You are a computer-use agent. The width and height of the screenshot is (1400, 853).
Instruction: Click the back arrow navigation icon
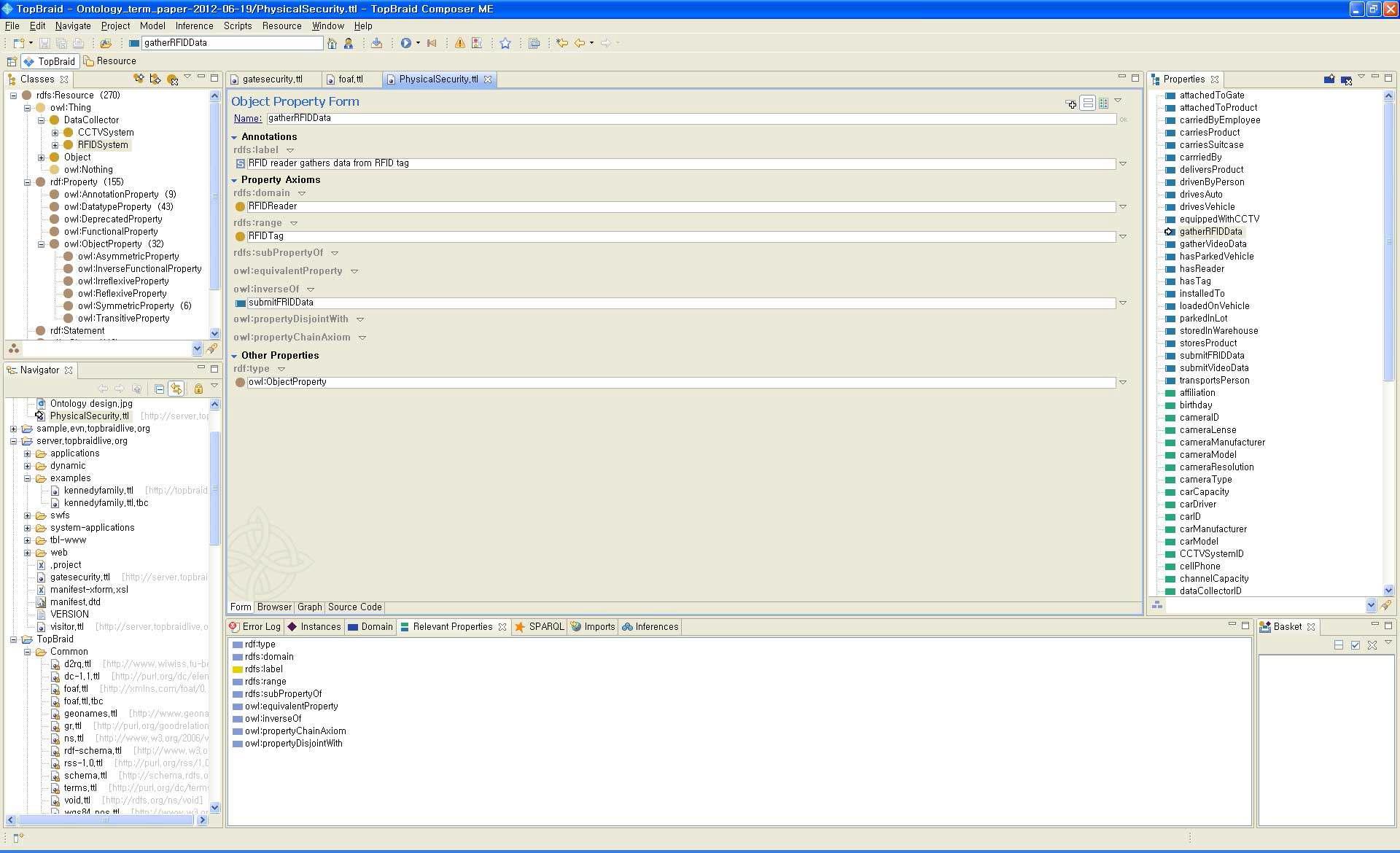pos(580,43)
